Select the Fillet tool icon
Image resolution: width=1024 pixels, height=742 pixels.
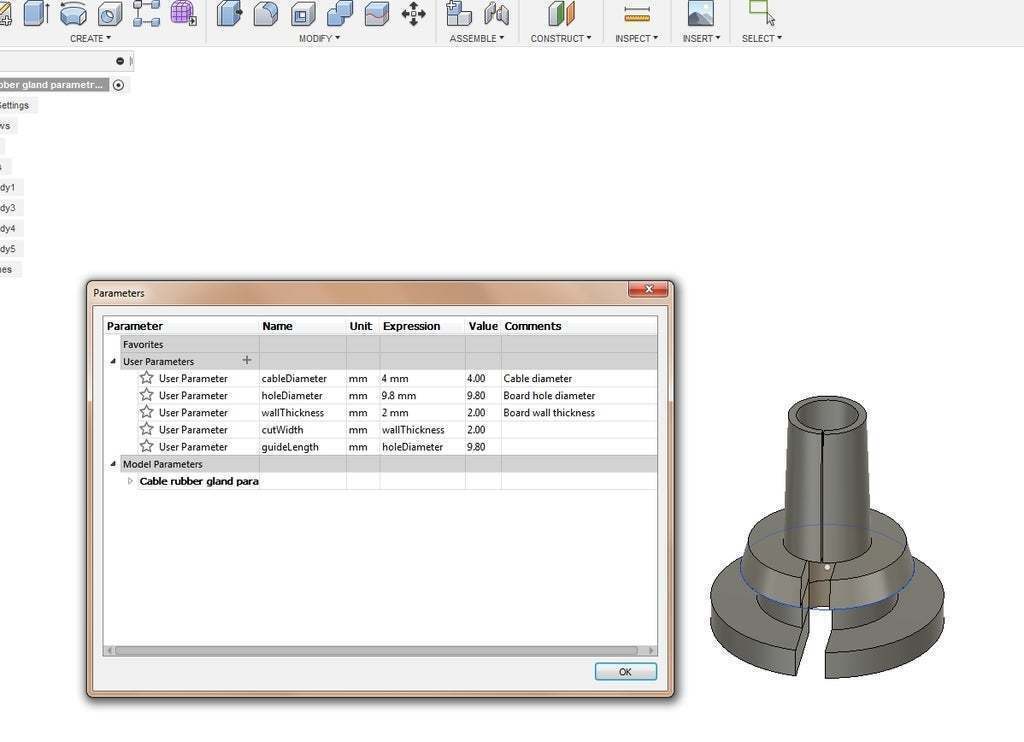coord(266,13)
